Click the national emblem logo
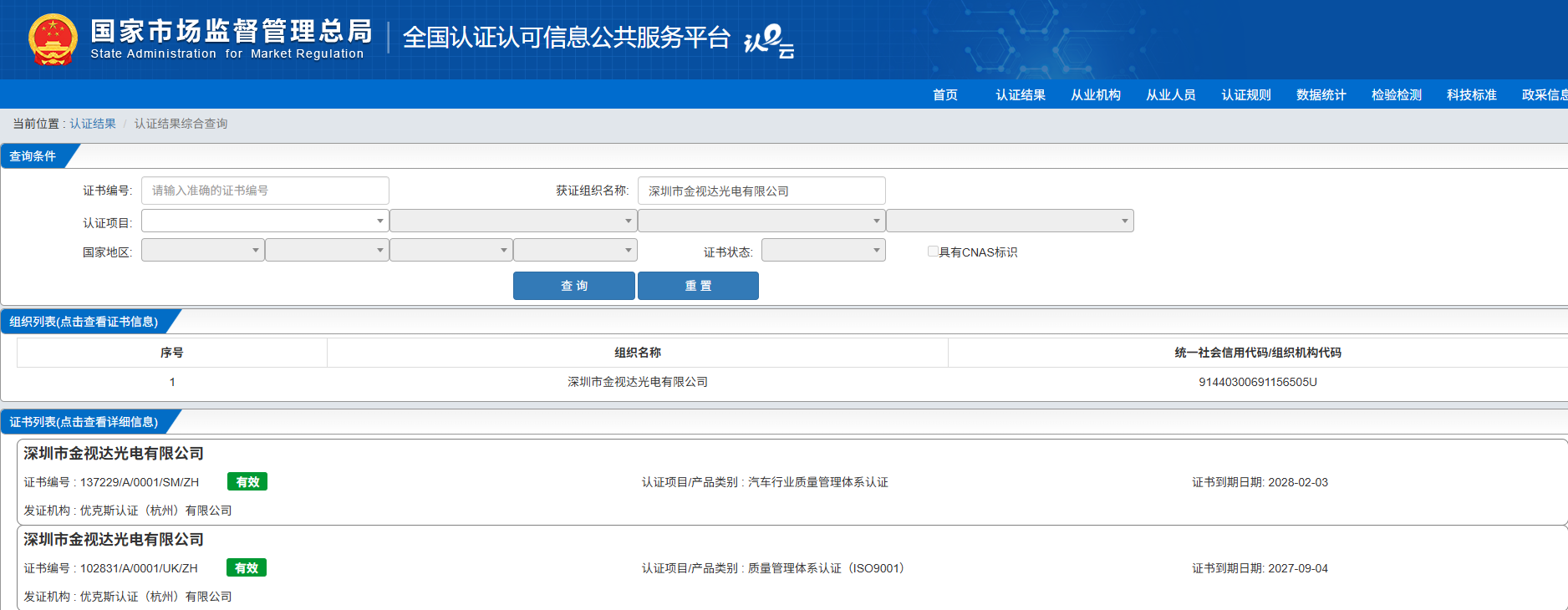The image size is (1568, 610). [x=53, y=39]
